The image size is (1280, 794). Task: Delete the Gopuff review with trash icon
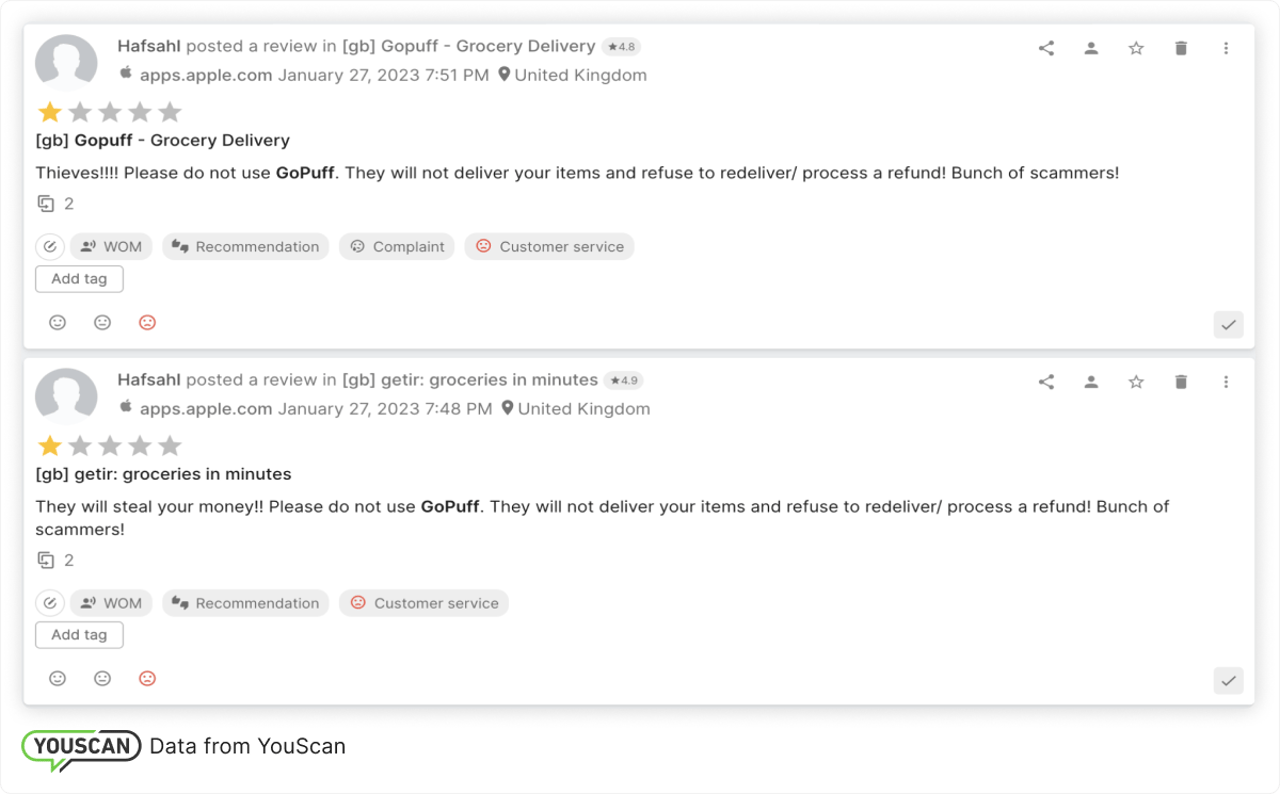click(x=1181, y=48)
